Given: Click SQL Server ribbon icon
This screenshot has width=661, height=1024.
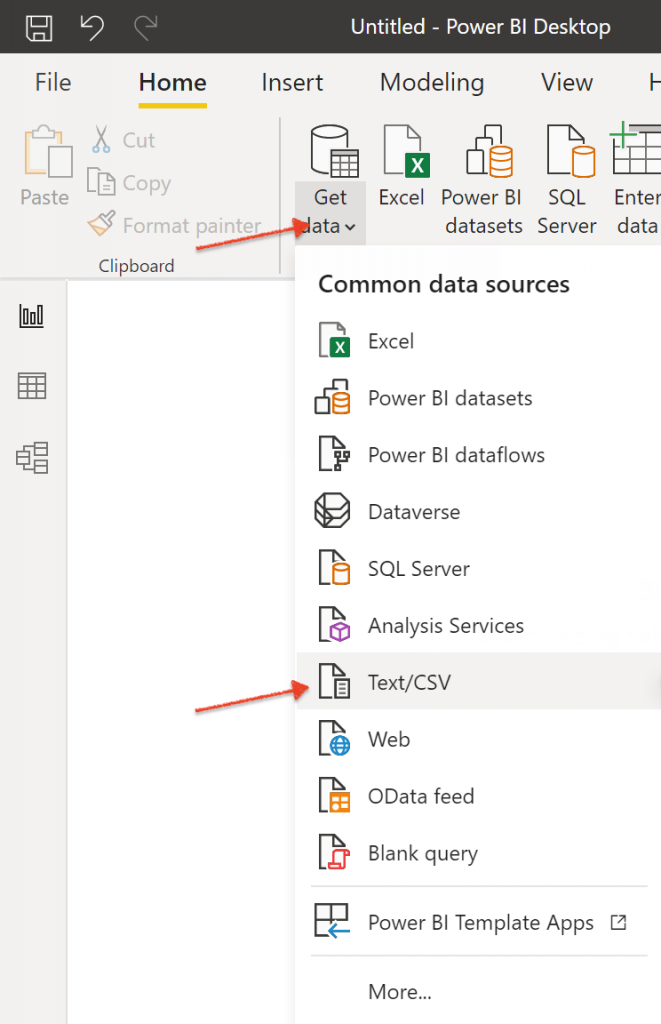Looking at the screenshot, I should pyautogui.click(x=567, y=152).
